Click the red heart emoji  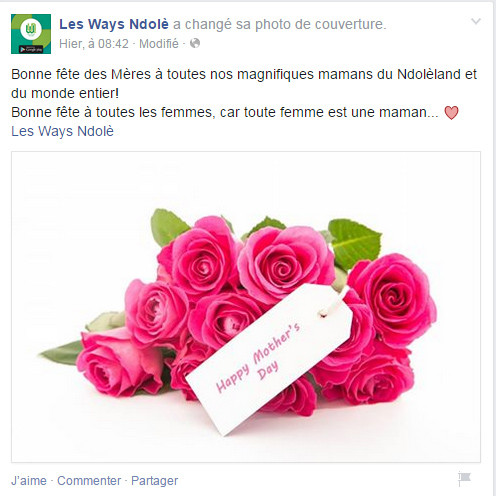(451, 113)
